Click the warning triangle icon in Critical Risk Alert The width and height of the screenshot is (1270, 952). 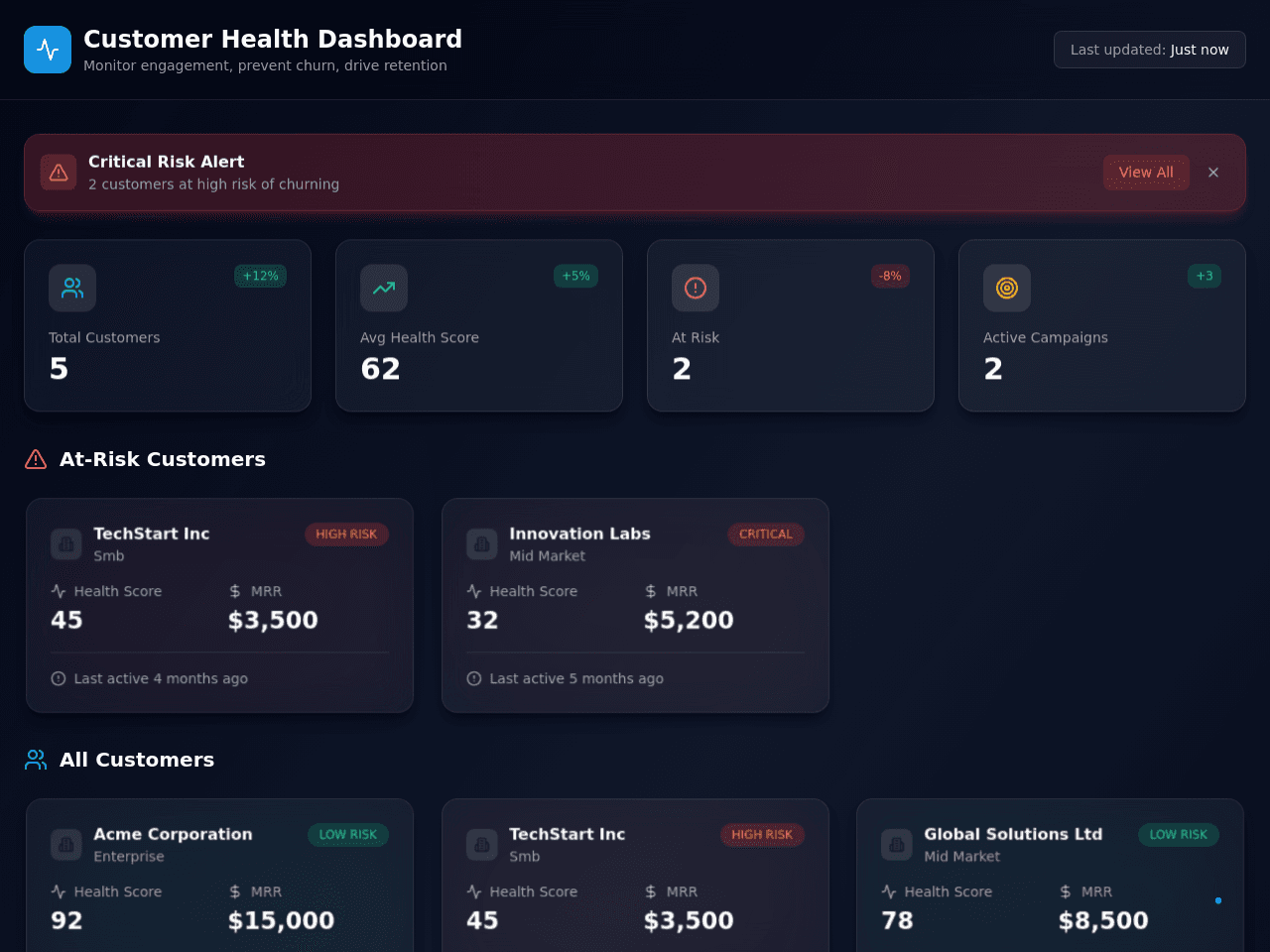pos(59,173)
